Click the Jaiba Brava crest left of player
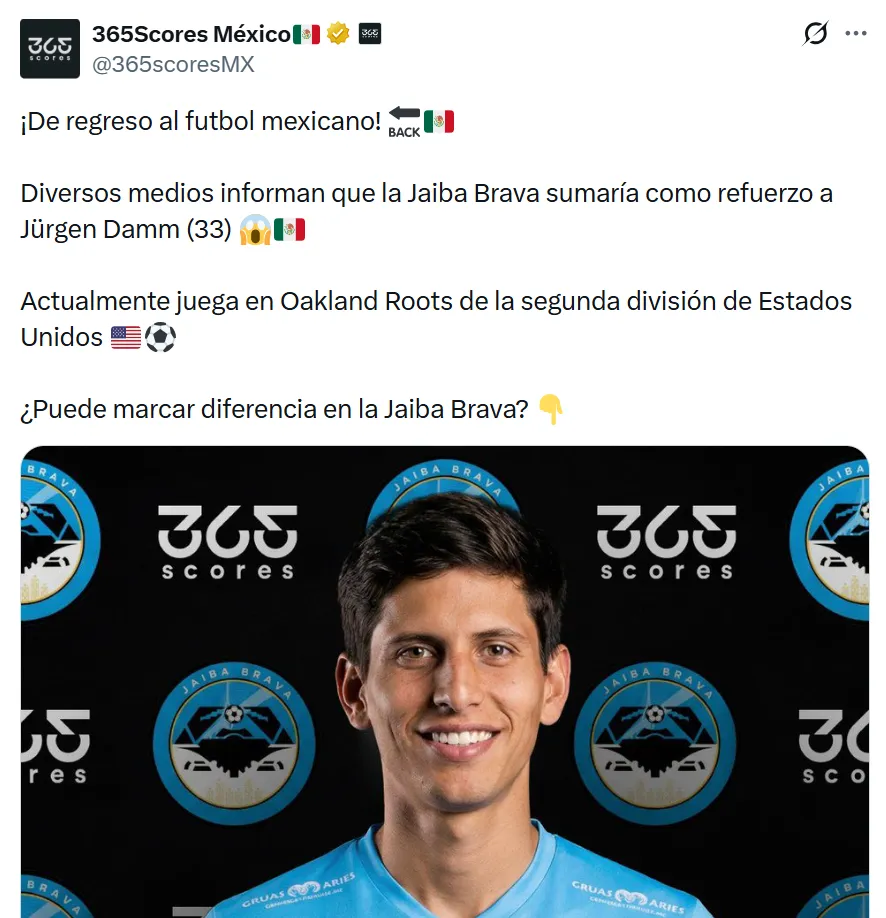886x918 pixels. [234, 744]
